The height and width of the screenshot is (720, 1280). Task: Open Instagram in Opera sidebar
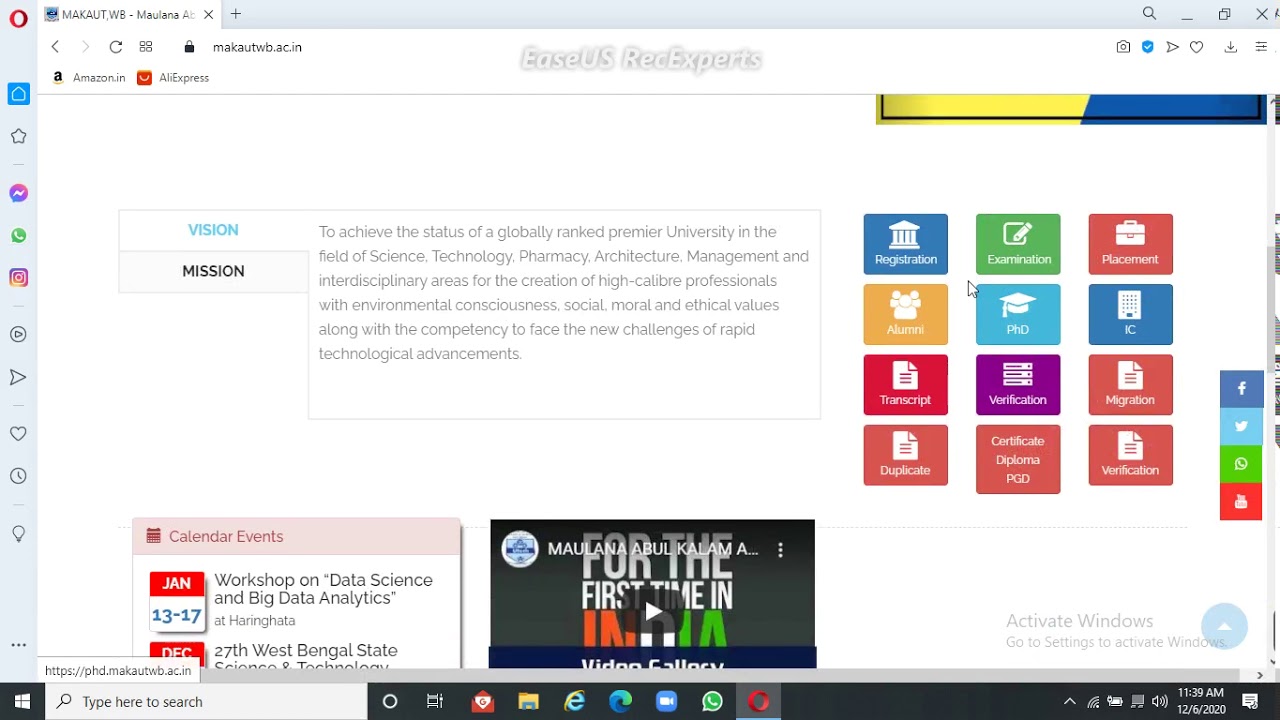click(18, 278)
